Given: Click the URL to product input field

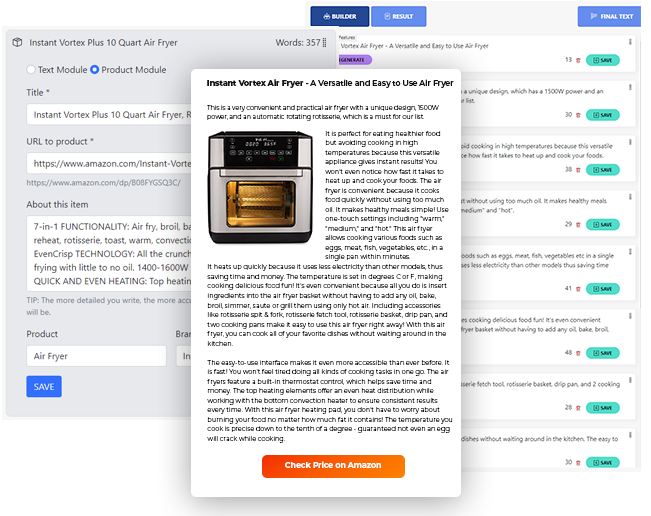Looking at the screenshot, I should 109,164.
